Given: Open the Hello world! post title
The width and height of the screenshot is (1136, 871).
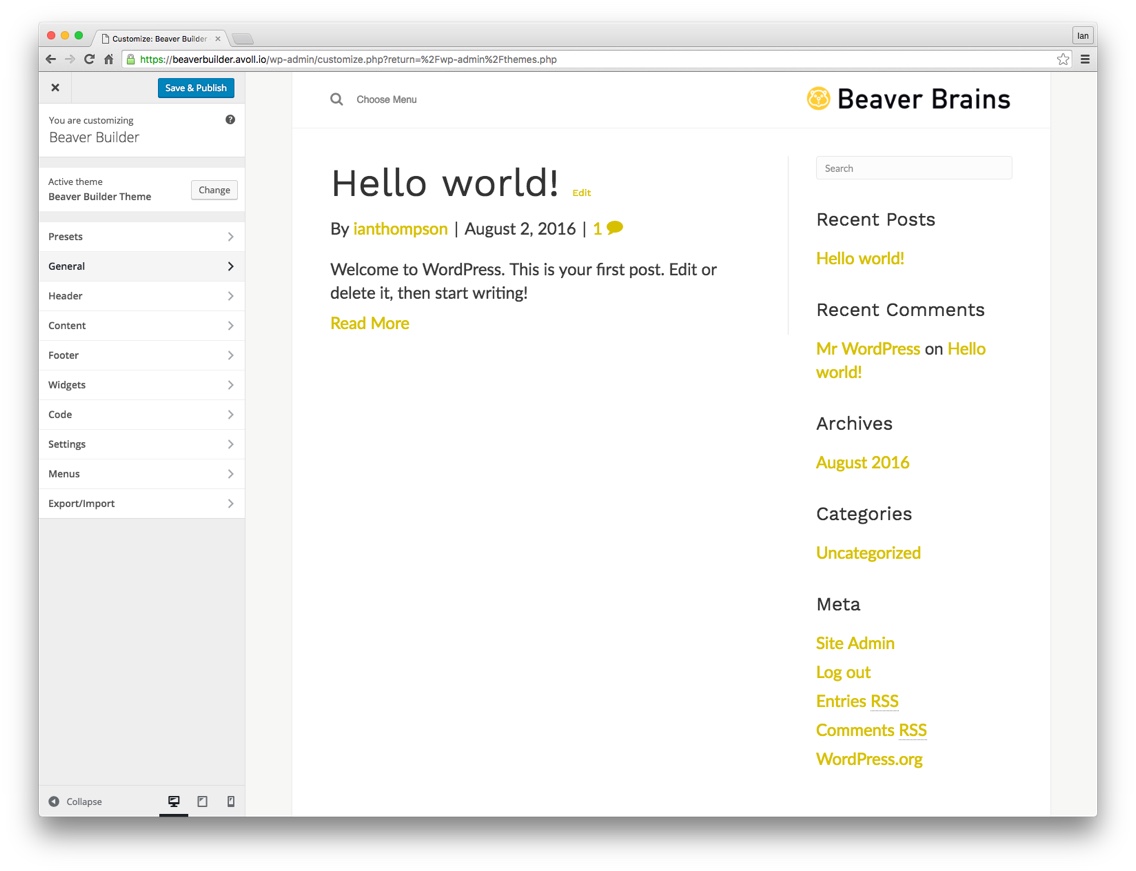Looking at the screenshot, I should (445, 183).
